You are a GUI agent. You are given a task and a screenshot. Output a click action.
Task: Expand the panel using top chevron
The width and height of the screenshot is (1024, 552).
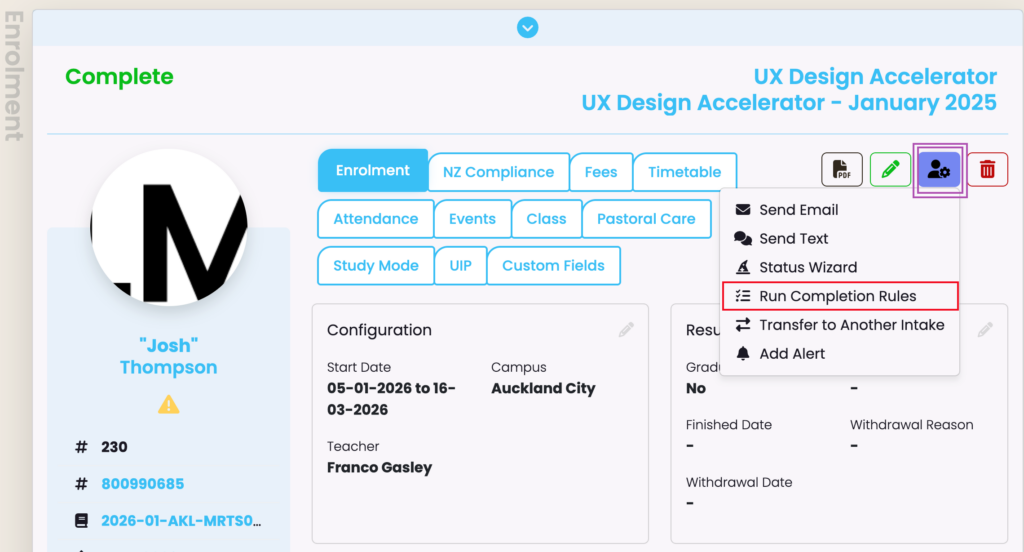click(528, 28)
